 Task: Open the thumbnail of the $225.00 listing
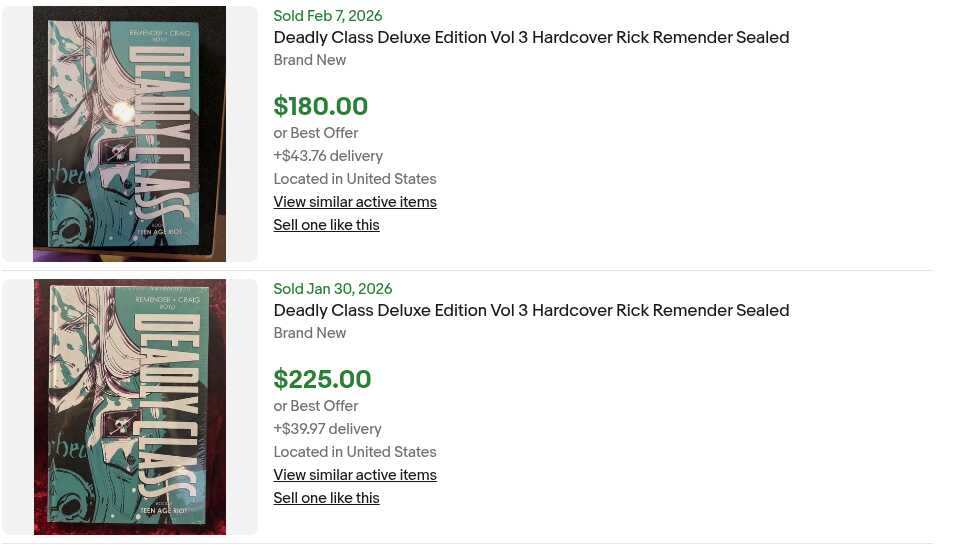tap(129, 406)
